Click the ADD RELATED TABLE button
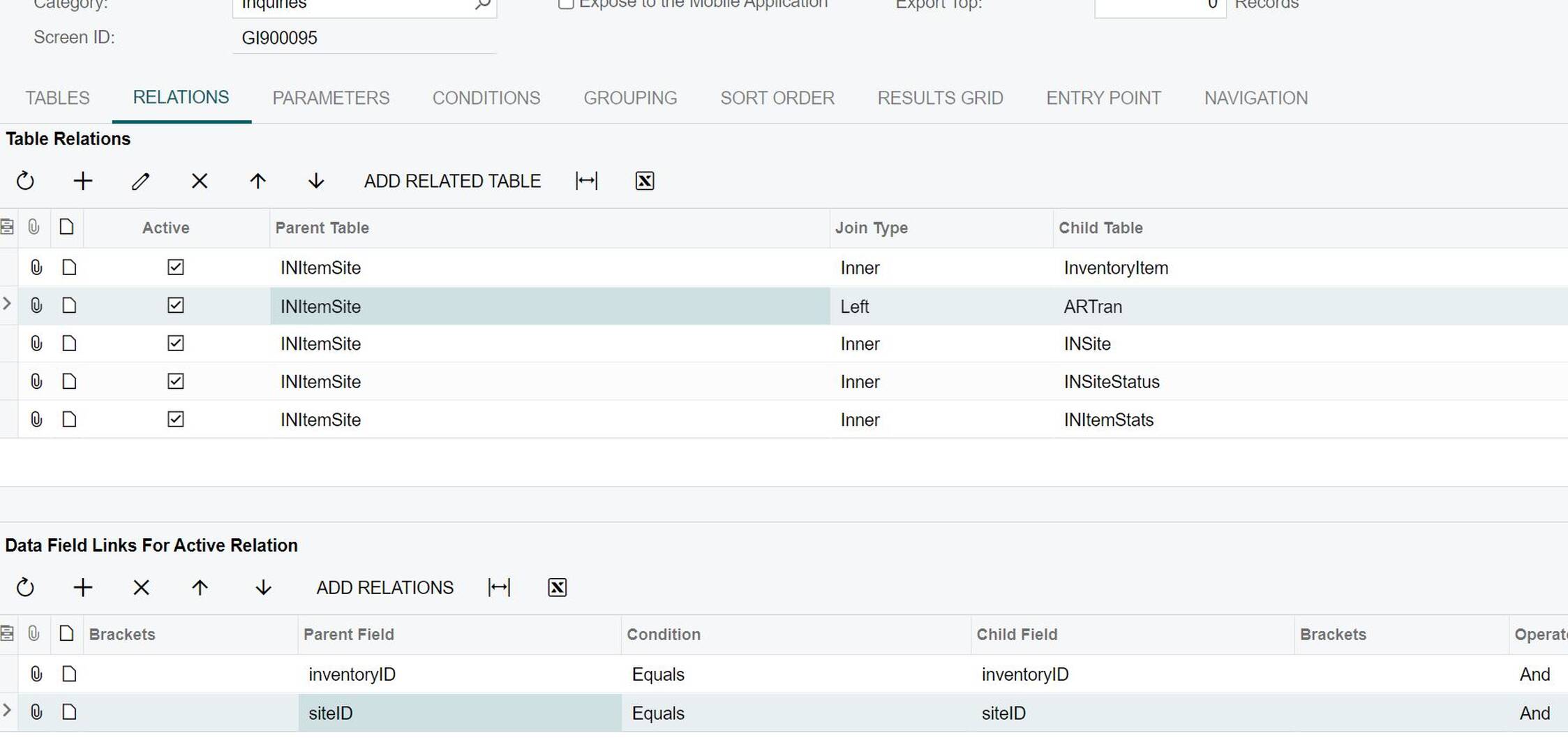Viewport: 1568px width, 754px height. click(x=452, y=181)
